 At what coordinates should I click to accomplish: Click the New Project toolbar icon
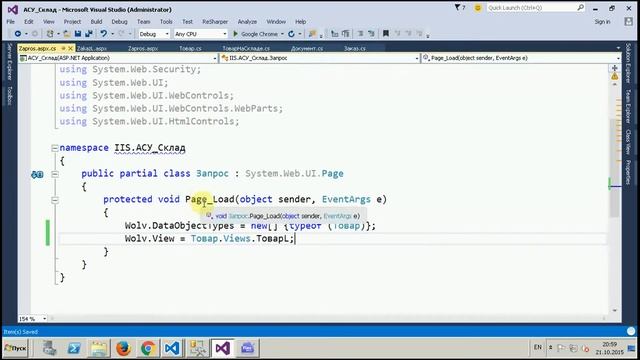tap(50, 34)
